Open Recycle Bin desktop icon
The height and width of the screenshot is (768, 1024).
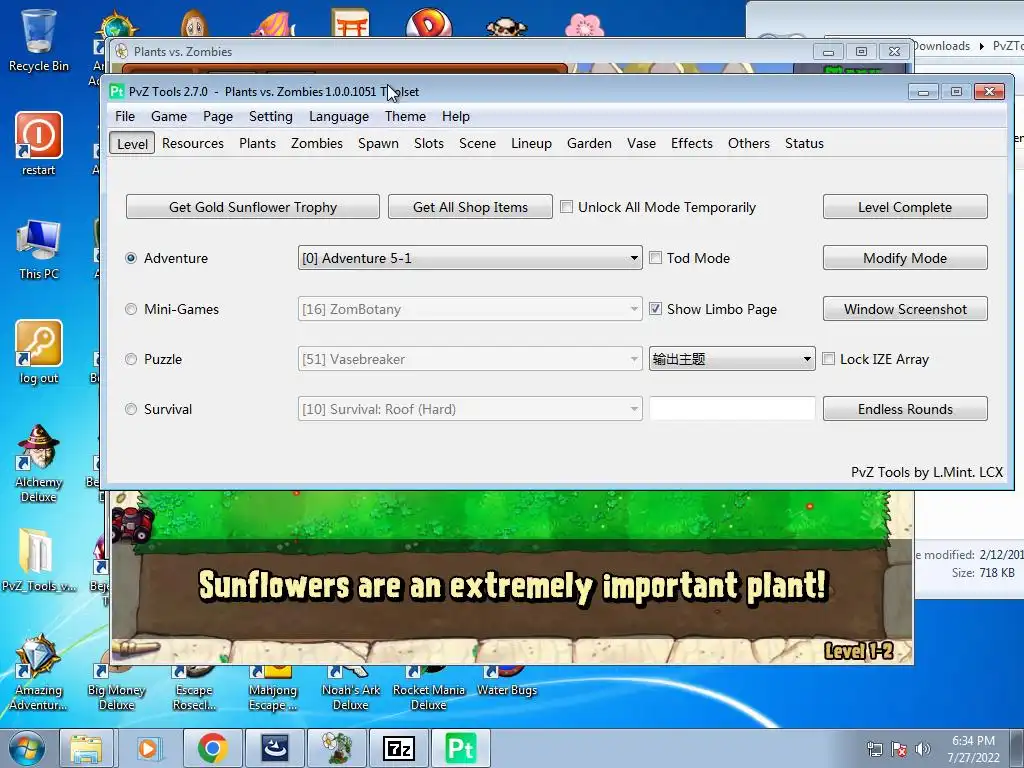click(x=39, y=39)
